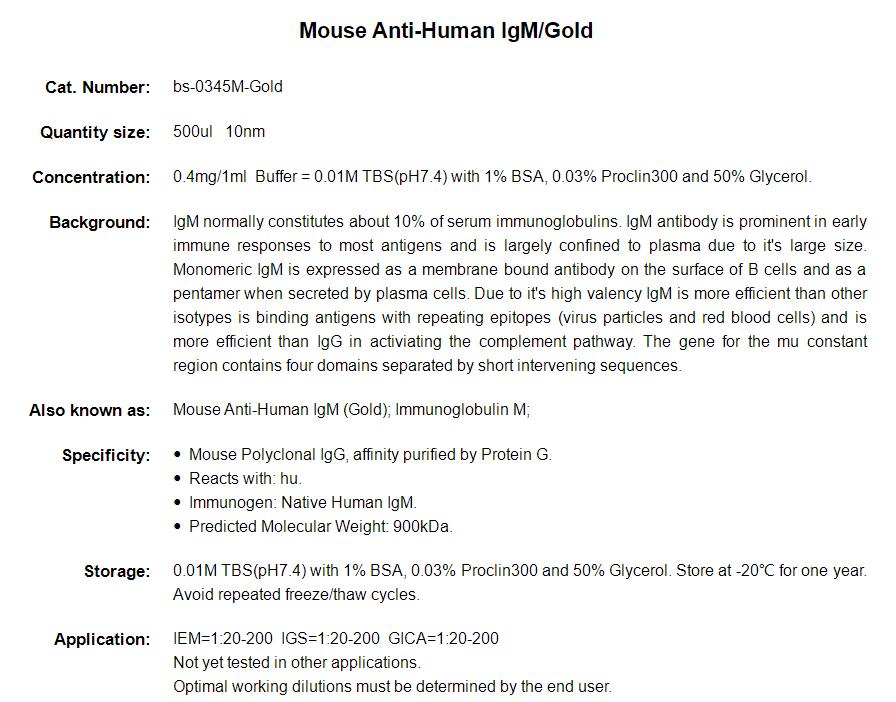Viewport: 896px width, 702px height.
Task: Click the Mouse Anti-Human IgM/Gold title
Action: pos(446,31)
